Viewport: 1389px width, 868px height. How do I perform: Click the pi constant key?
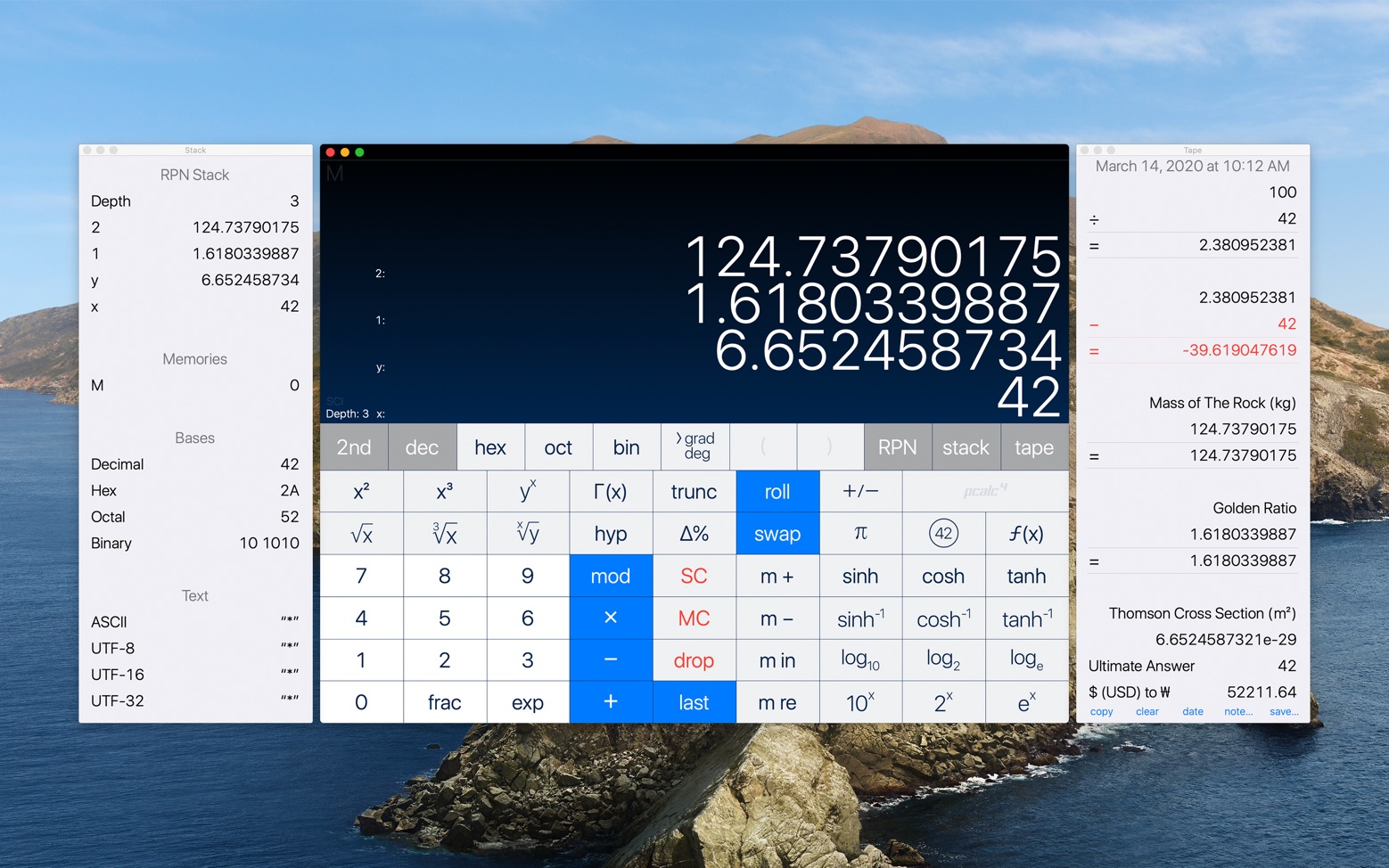860,534
